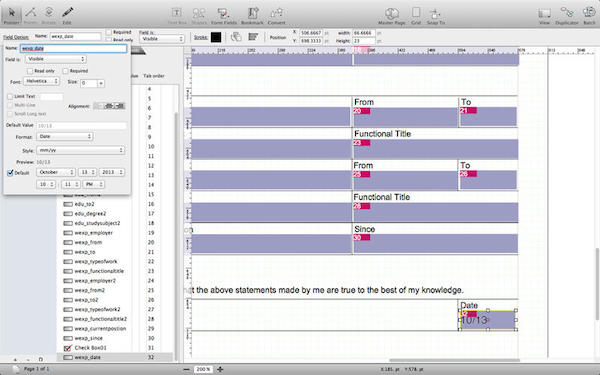The height and width of the screenshot is (375, 600).
Task: Click the 200% zoom field
Action: click(203, 369)
